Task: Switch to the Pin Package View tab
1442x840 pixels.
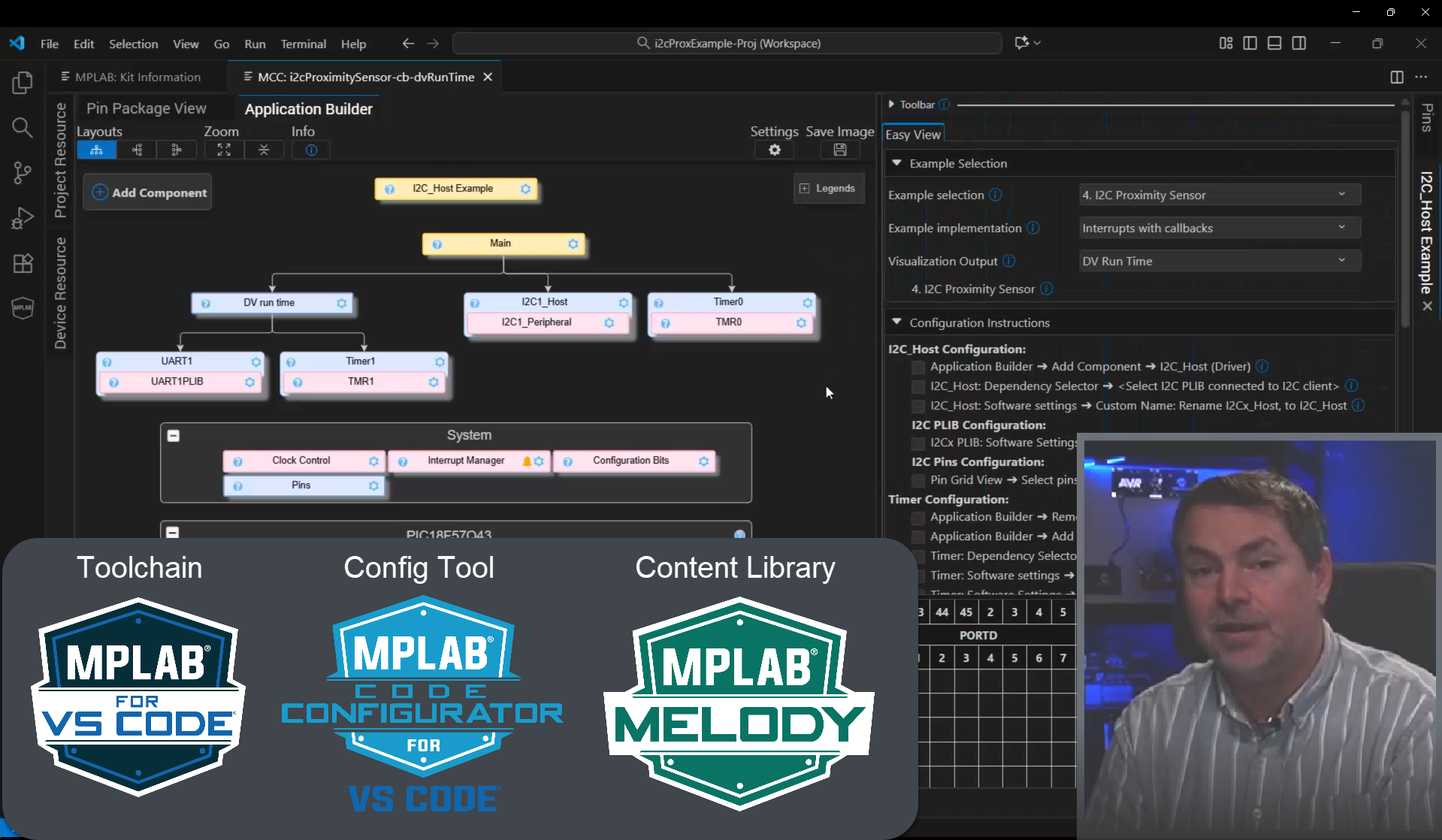Action: point(146,108)
